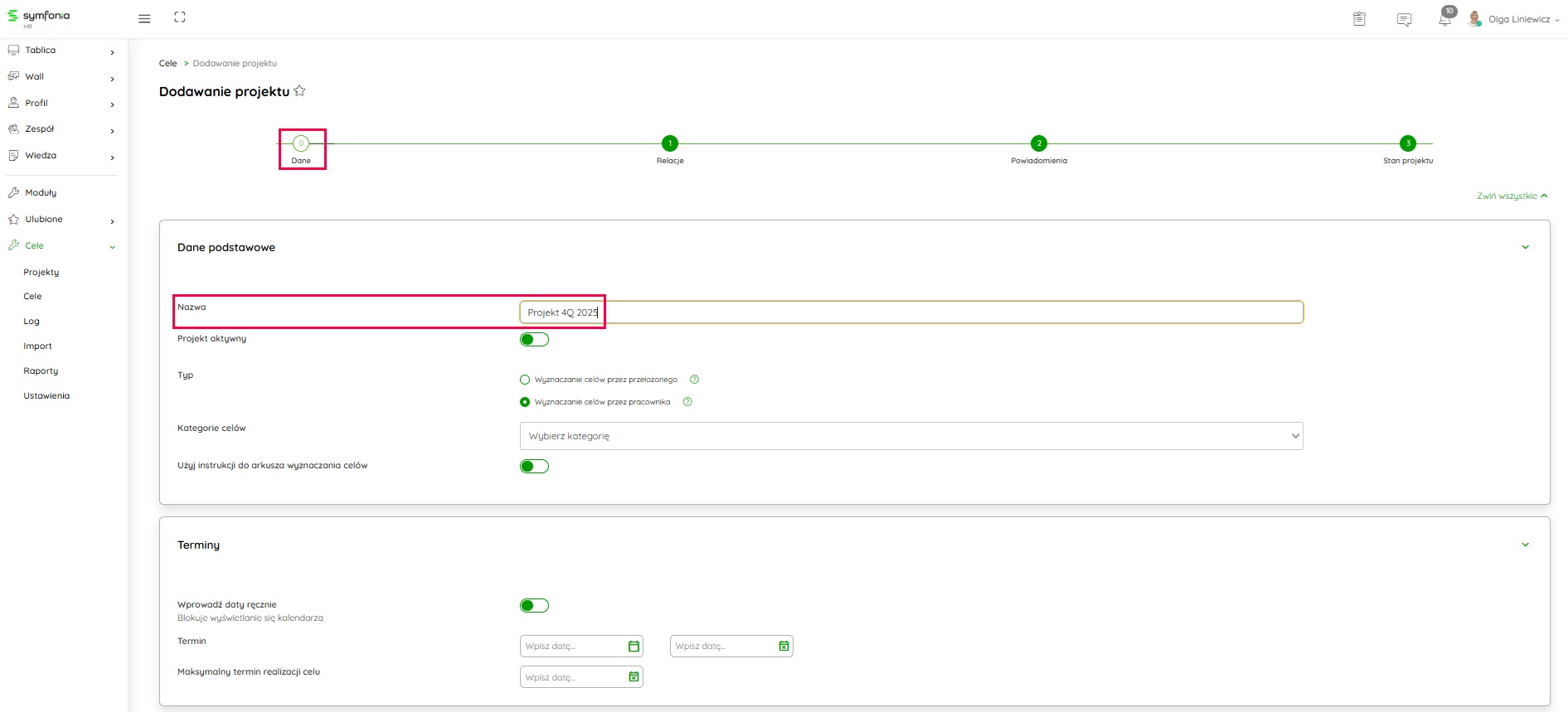Collapse the 'Terminy' section
Viewport: 1568px width, 712px height.
pos(1525,545)
